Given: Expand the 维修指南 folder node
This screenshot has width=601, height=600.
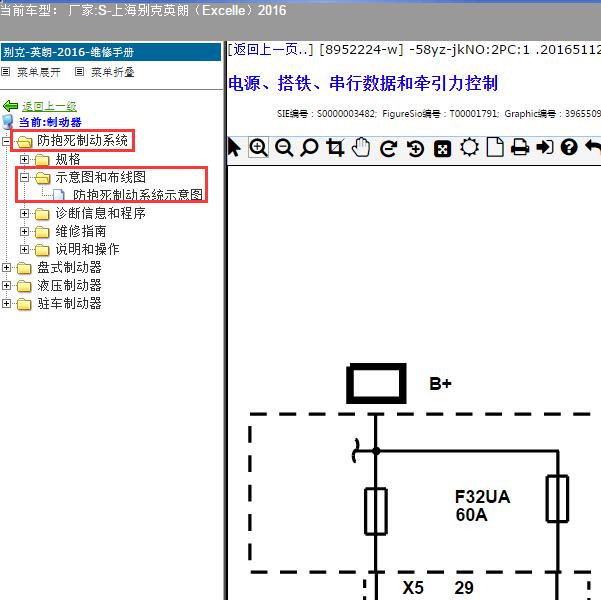Looking at the screenshot, I should point(25,231).
